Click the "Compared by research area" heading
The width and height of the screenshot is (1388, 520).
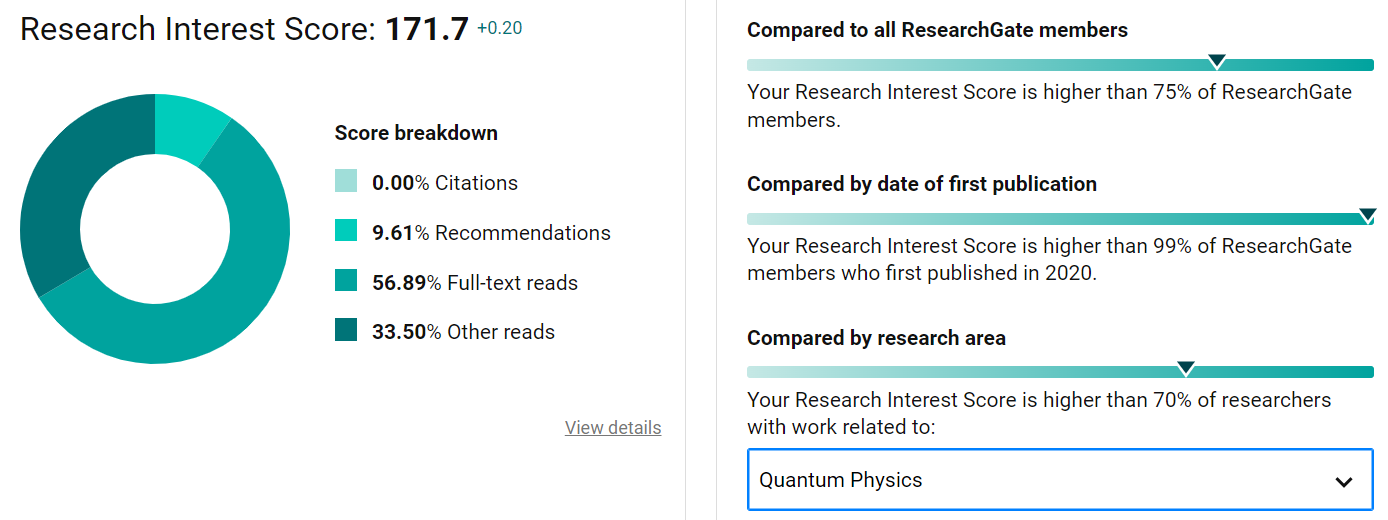[876, 338]
